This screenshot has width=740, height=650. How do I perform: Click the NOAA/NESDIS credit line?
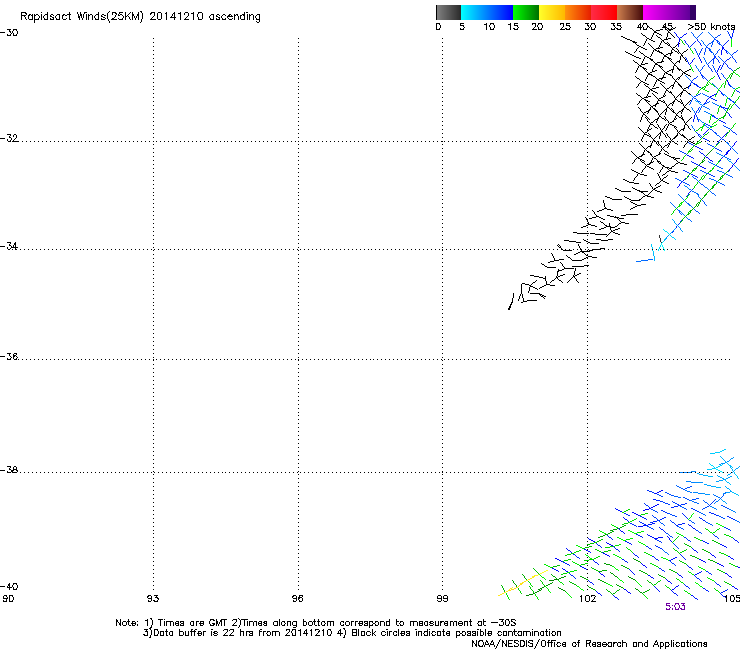589,644
